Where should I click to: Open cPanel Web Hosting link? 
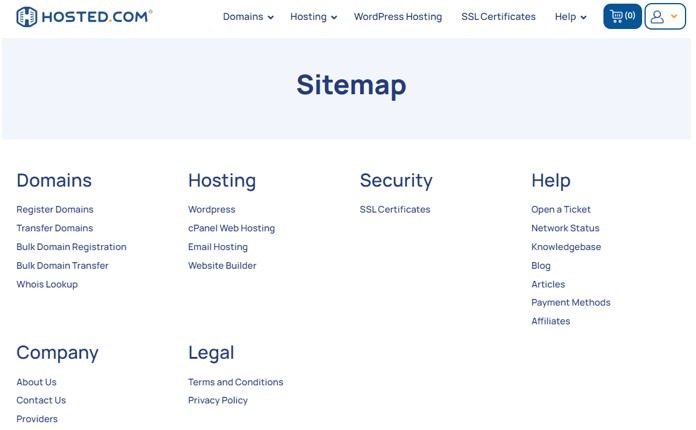coord(231,228)
